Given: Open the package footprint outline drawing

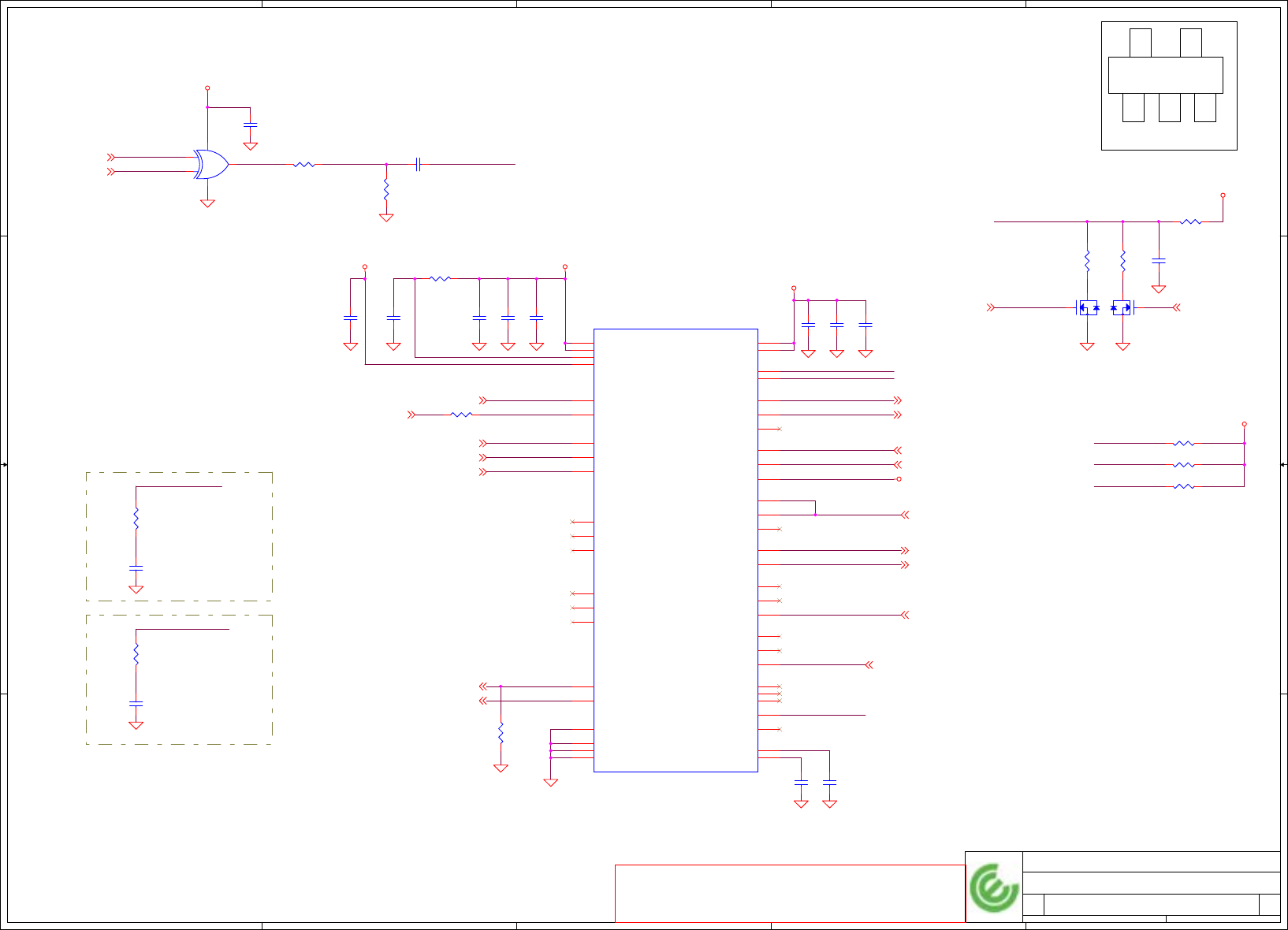Looking at the screenshot, I should 1169,86.
